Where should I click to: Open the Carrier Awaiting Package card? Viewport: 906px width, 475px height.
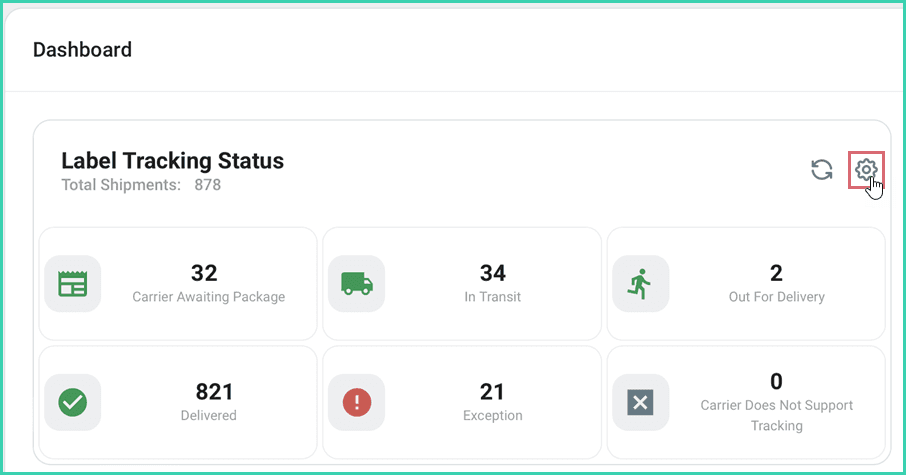click(178, 284)
